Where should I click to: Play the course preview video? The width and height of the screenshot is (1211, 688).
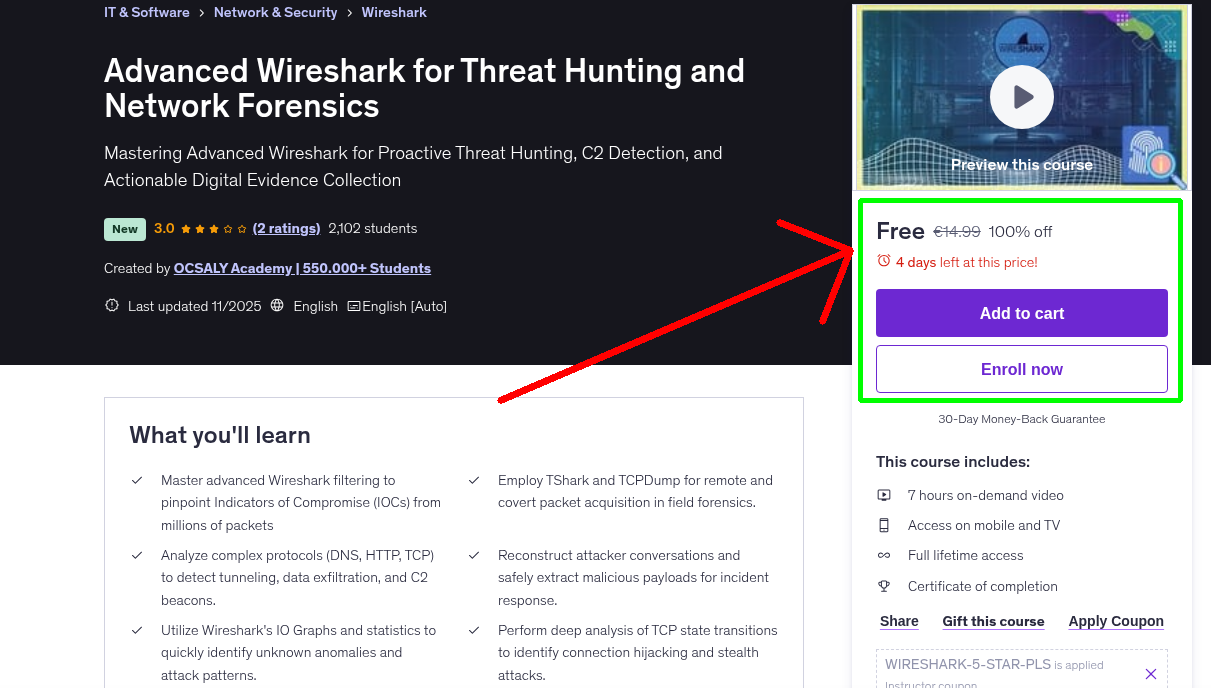tap(1021, 96)
